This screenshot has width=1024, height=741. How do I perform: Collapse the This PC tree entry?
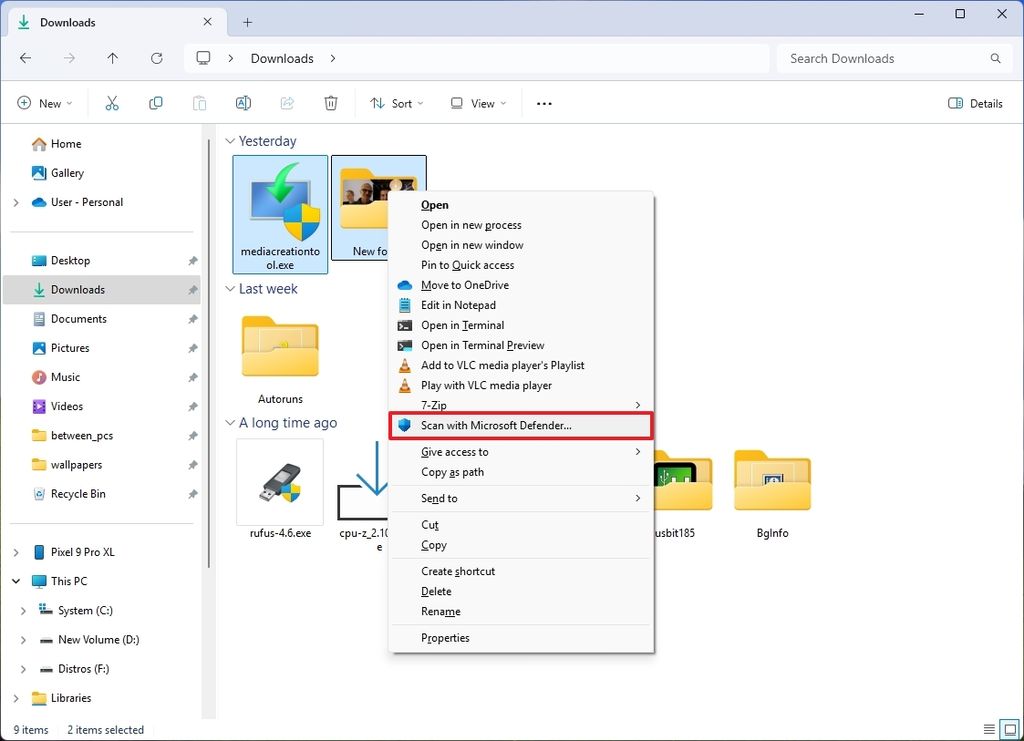point(14,580)
